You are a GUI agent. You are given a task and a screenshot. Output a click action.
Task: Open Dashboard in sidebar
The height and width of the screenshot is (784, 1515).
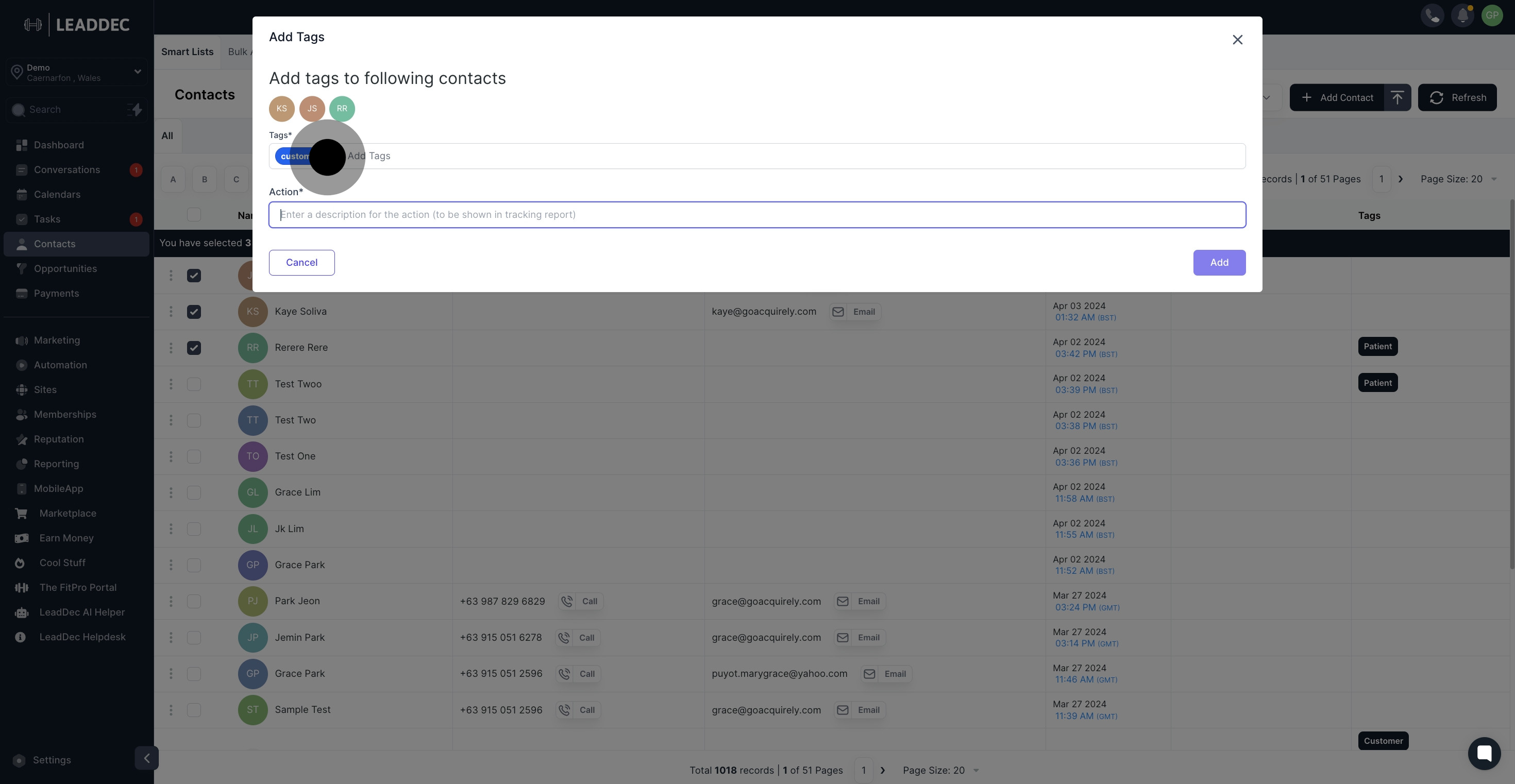click(59, 145)
